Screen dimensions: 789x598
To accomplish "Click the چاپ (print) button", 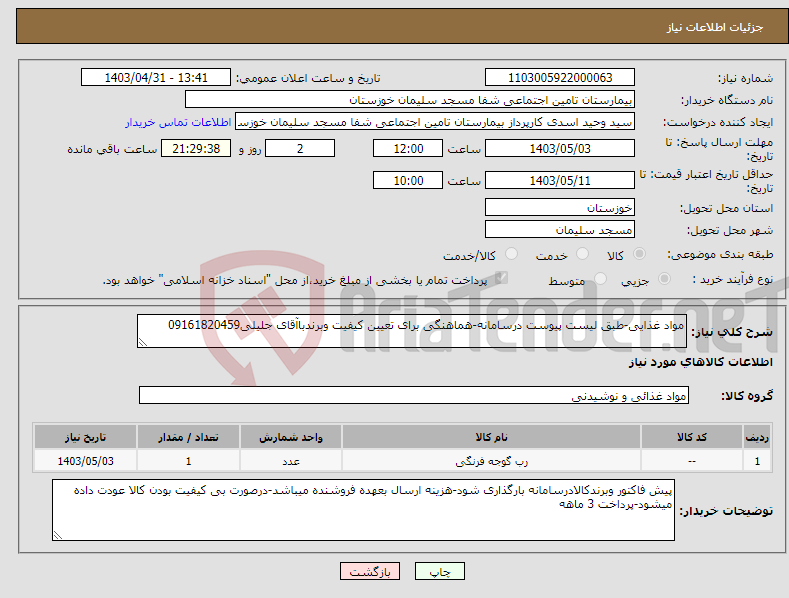I will [439, 571].
